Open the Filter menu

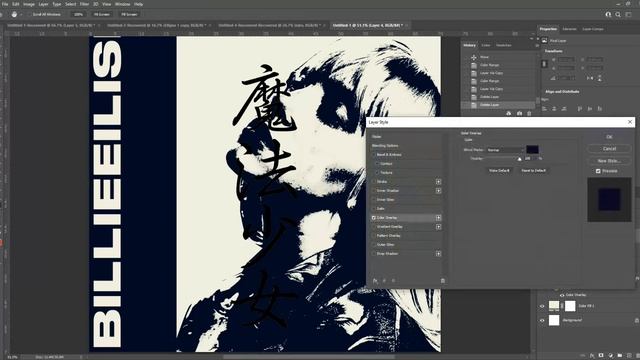click(x=84, y=4)
